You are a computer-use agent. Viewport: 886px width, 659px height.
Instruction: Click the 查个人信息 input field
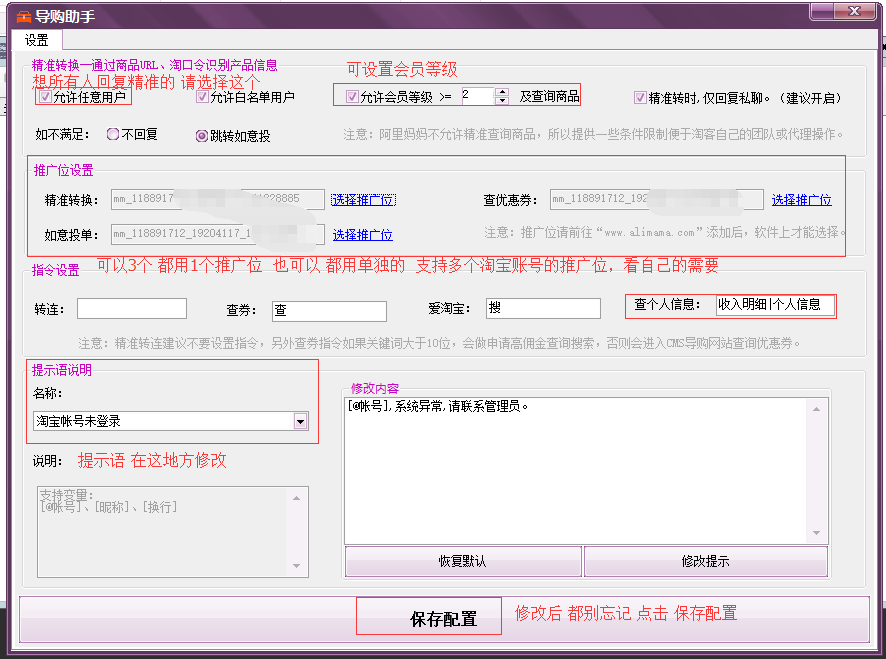pos(774,305)
